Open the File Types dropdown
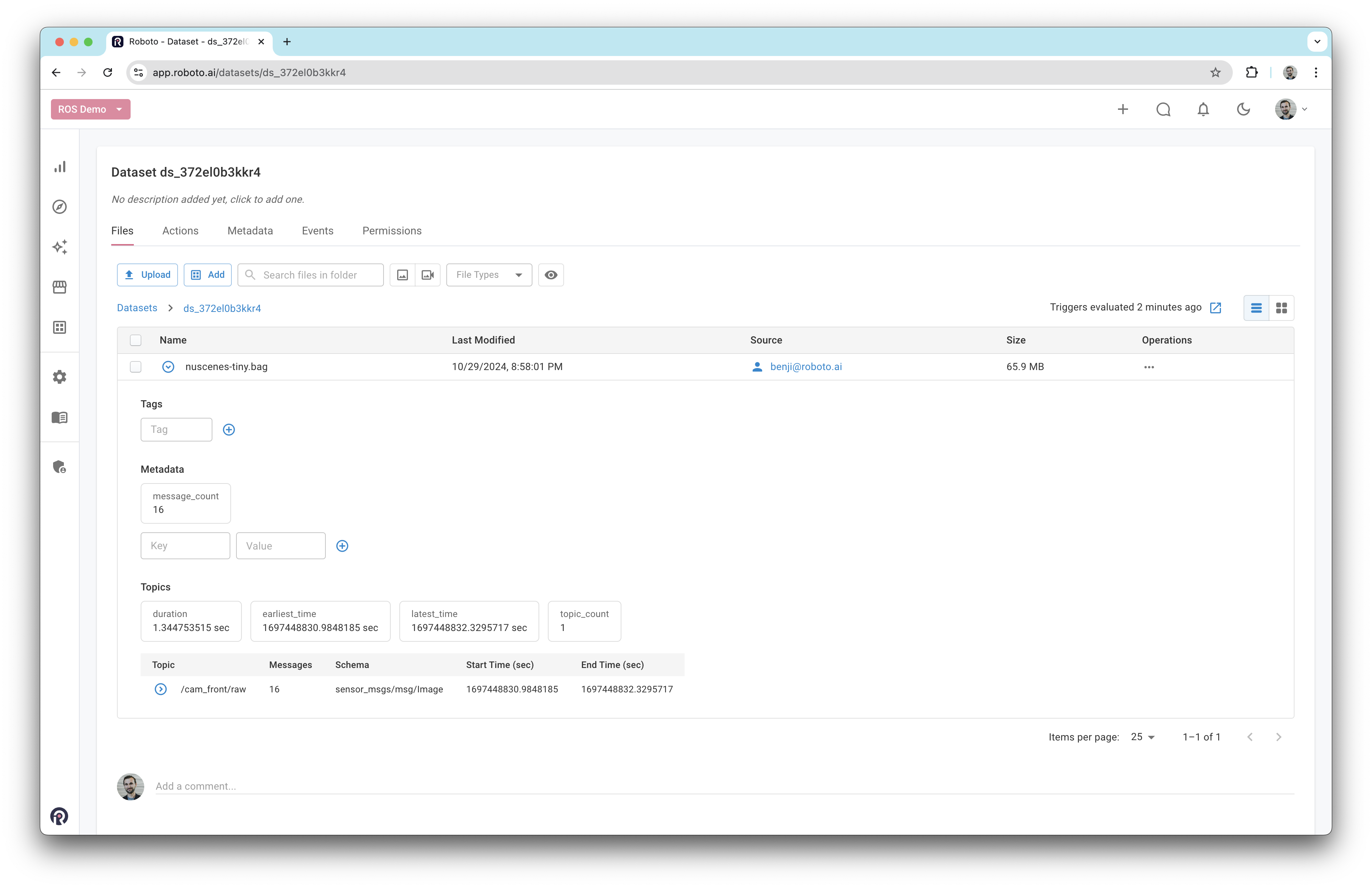Viewport: 1372px width, 888px height. [489, 275]
